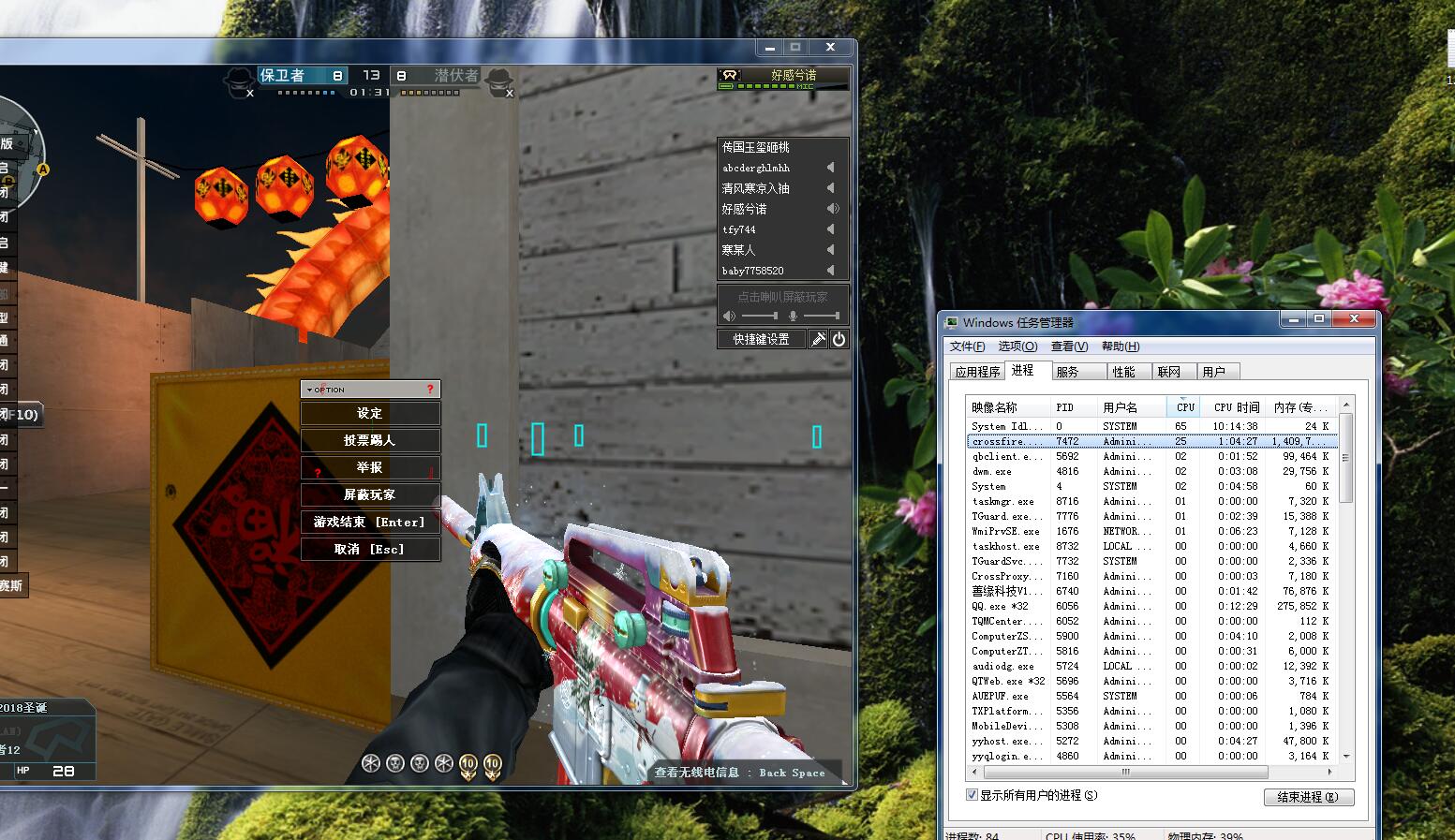Mute speaker for player tfy744

pyautogui.click(x=830, y=229)
